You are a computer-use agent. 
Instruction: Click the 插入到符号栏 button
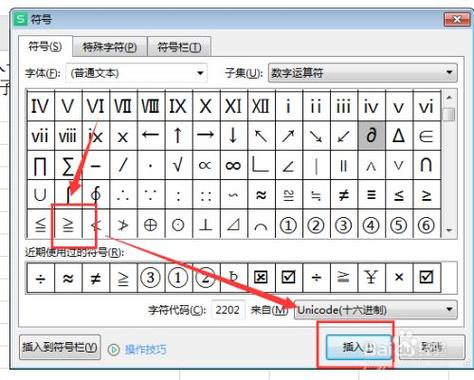point(60,347)
